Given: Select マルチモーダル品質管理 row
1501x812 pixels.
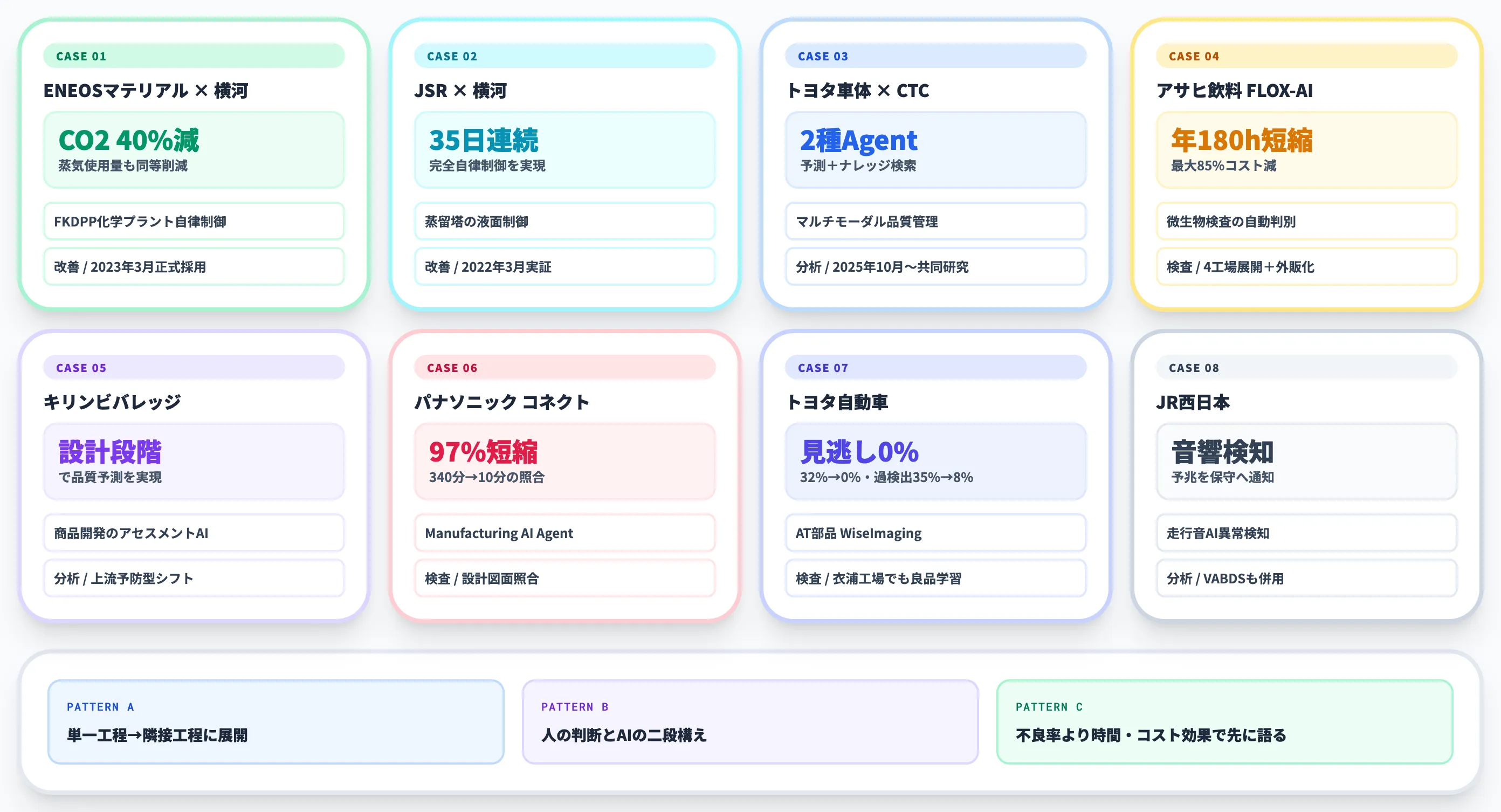Looking at the screenshot, I should point(936,222).
